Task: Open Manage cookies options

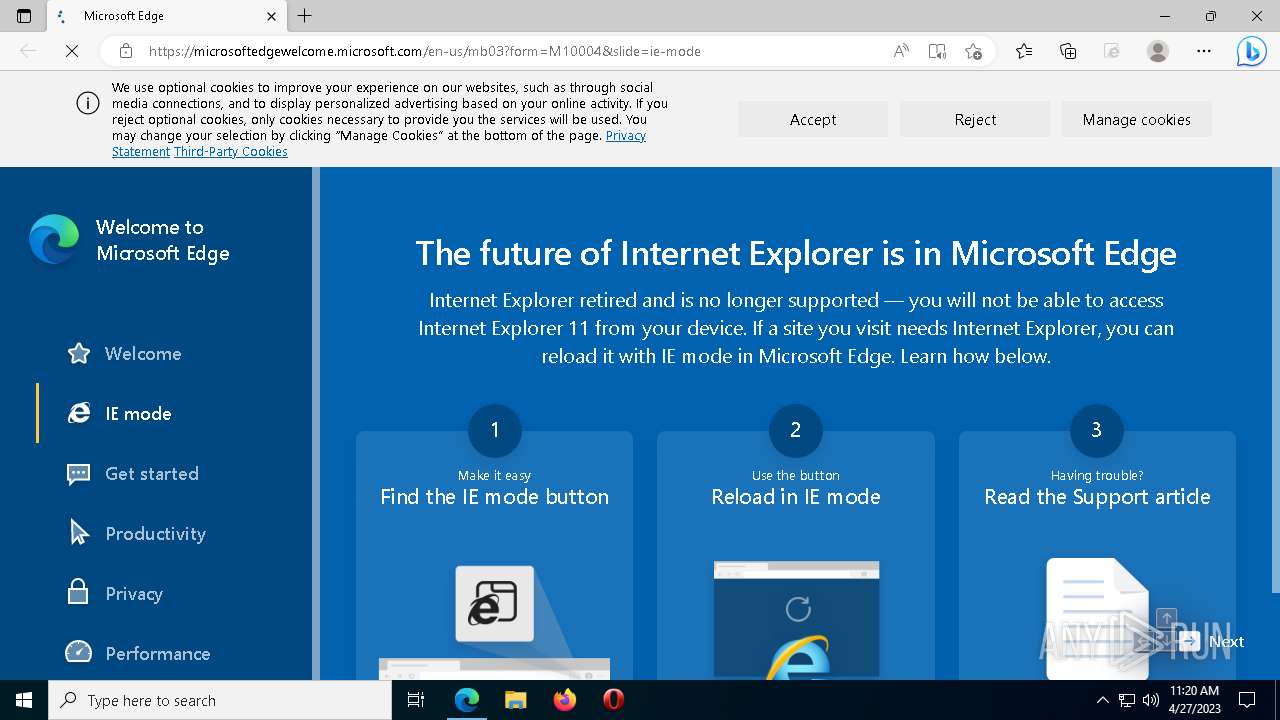Action: point(1136,119)
